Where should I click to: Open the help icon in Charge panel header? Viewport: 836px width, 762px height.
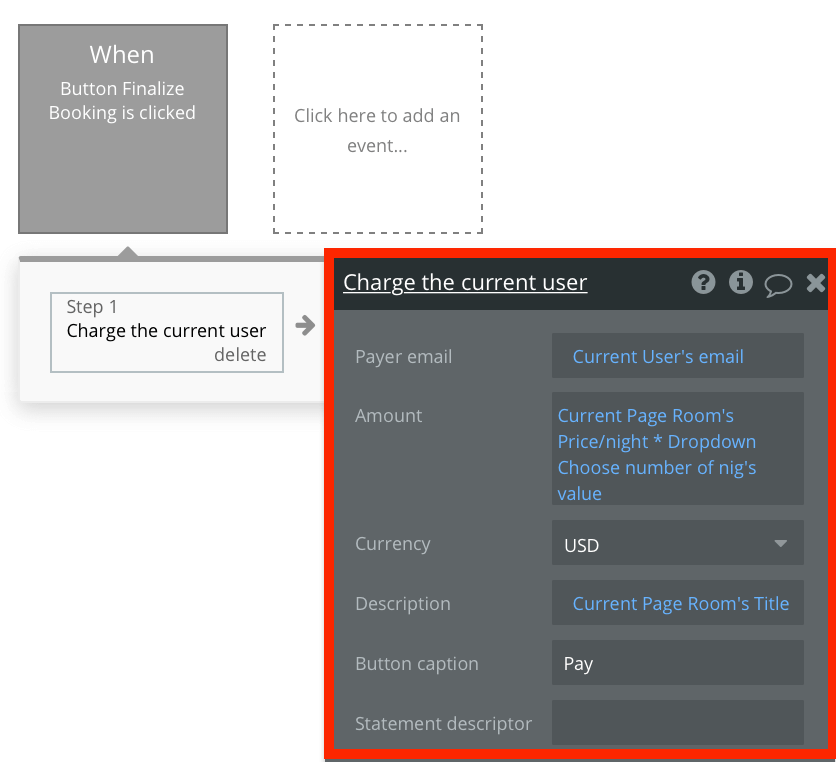click(703, 282)
